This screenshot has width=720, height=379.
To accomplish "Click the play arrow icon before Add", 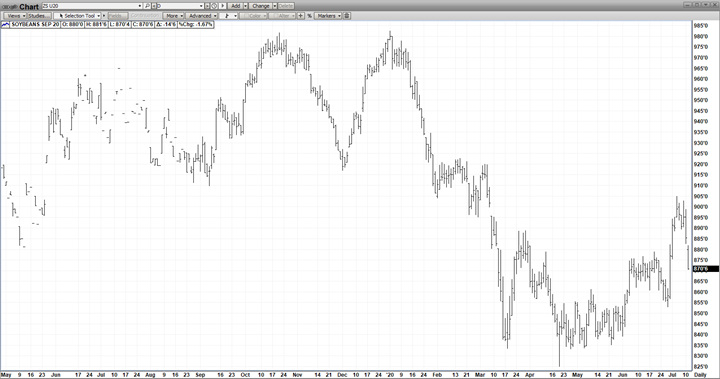I will tap(222, 6).
